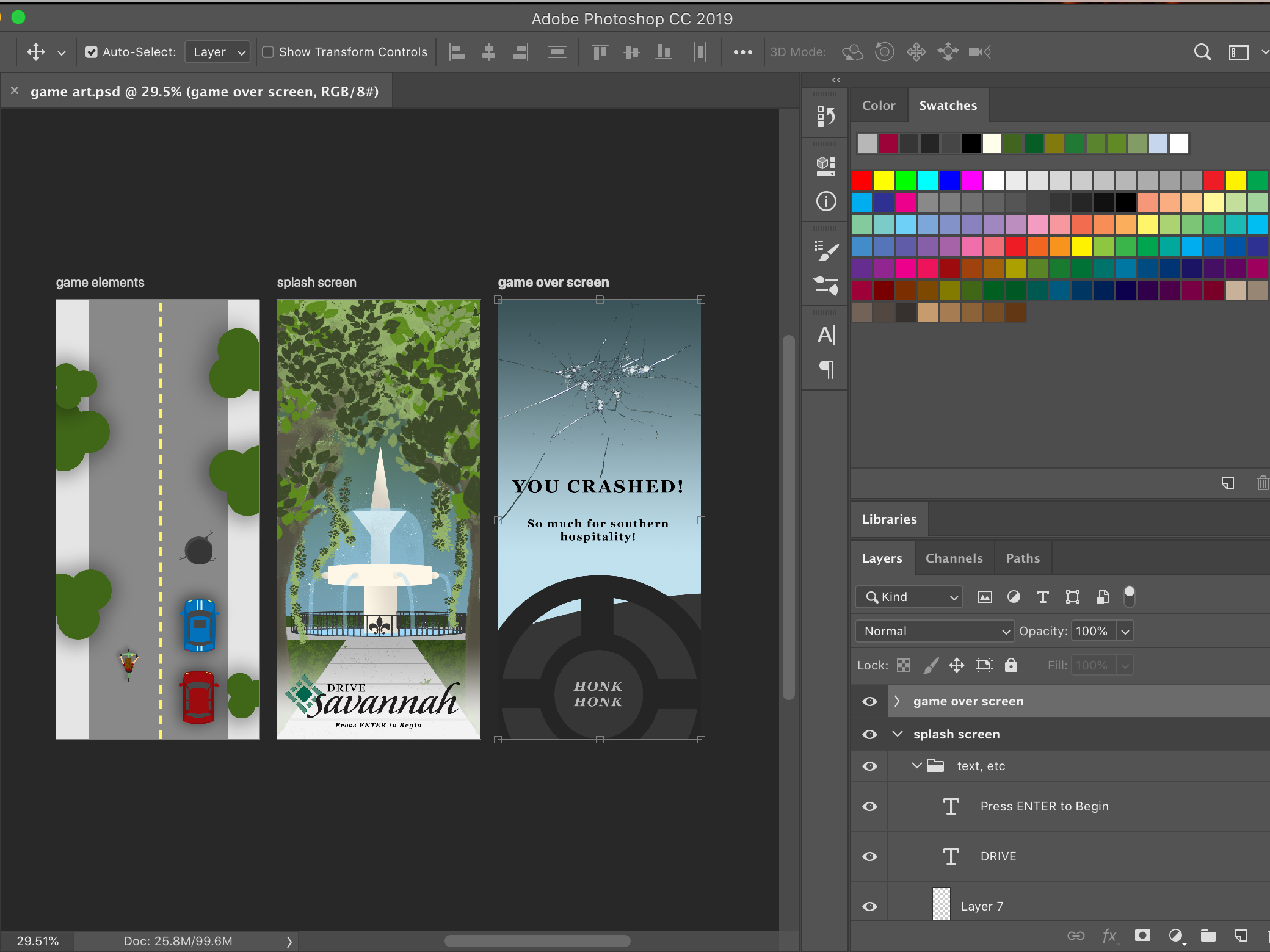Click Add layer mask icon

pyautogui.click(x=1142, y=936)
